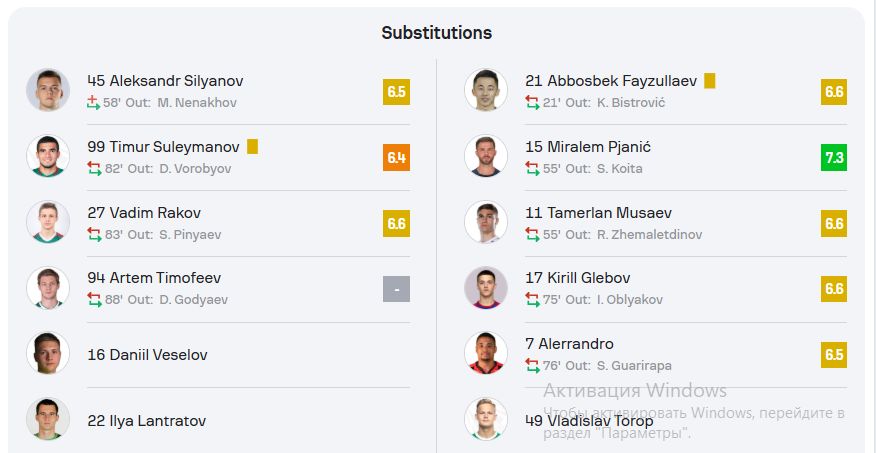Open player link 22 Ilya Lantratov
Image resolution: width=876 pixels, height=453 pixels.
(x=146, y=421)
